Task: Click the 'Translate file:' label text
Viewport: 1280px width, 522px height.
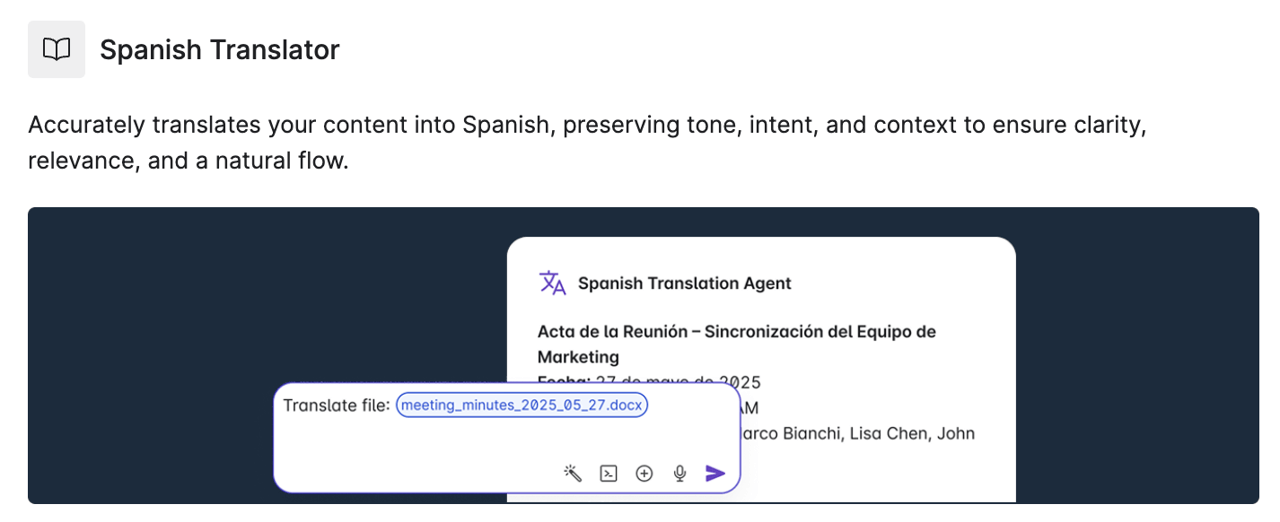Action: point(336,405)
